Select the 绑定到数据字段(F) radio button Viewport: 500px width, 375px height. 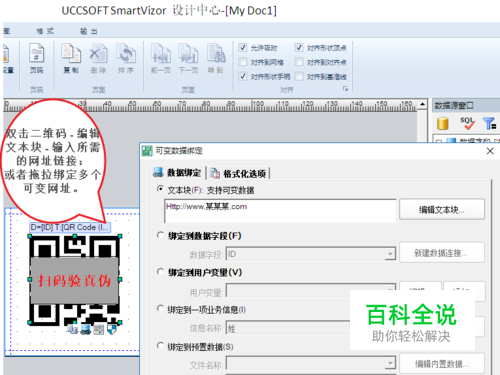[160, 235]
